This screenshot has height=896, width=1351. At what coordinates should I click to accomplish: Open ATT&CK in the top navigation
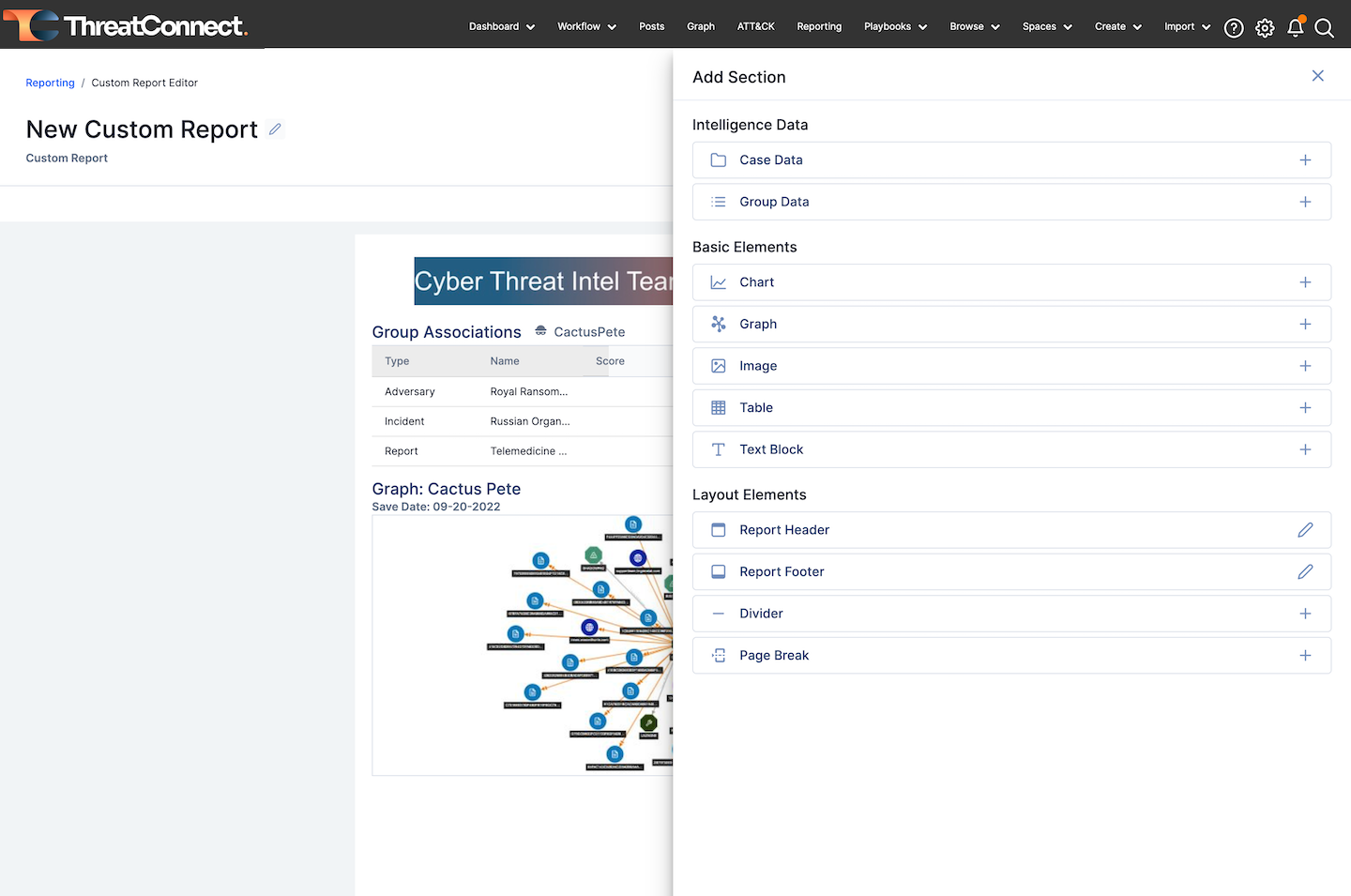755,26
